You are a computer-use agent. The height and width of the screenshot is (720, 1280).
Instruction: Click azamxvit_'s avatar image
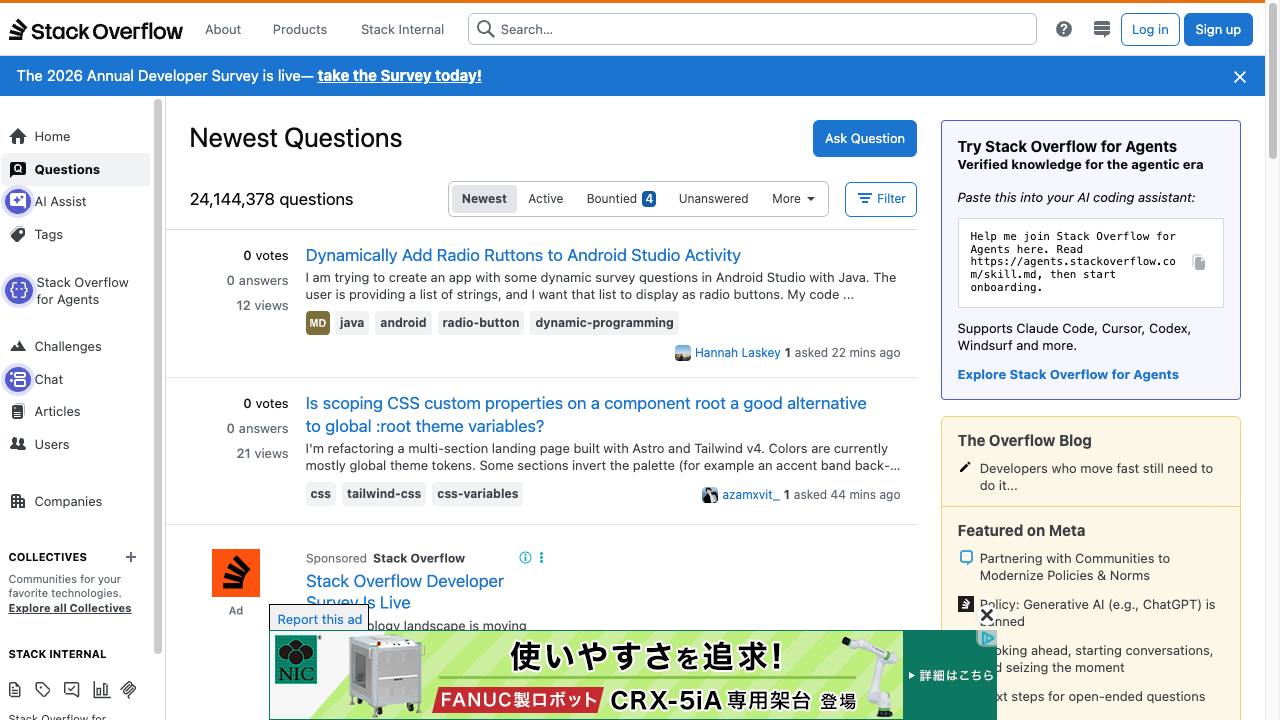pos(710,495)
